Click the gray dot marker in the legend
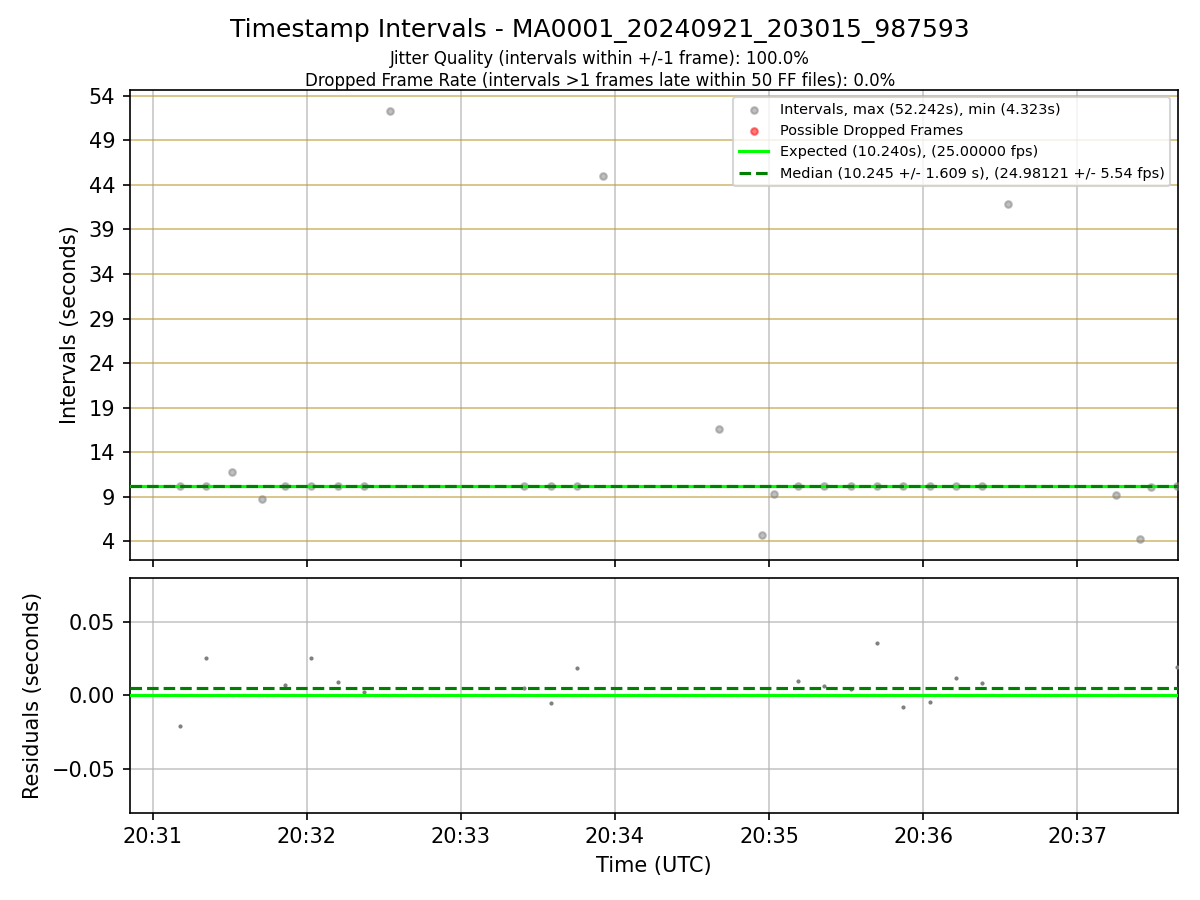This screenshot has width=1200, height=900. coord(755,110)
